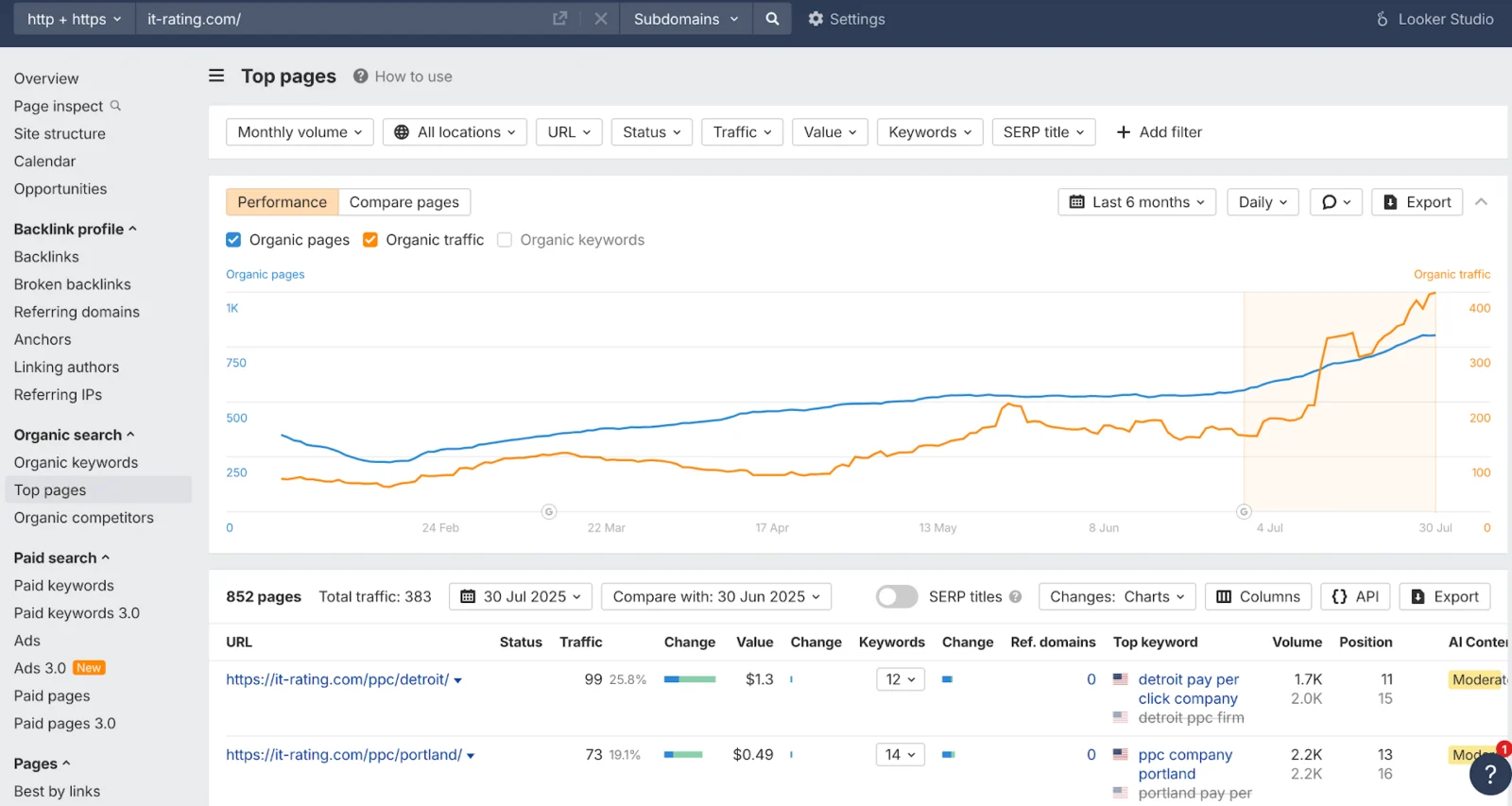Uncheck the Organic pages checkbox
Screen dimensions: 1512x806
[x=233, y=240]
